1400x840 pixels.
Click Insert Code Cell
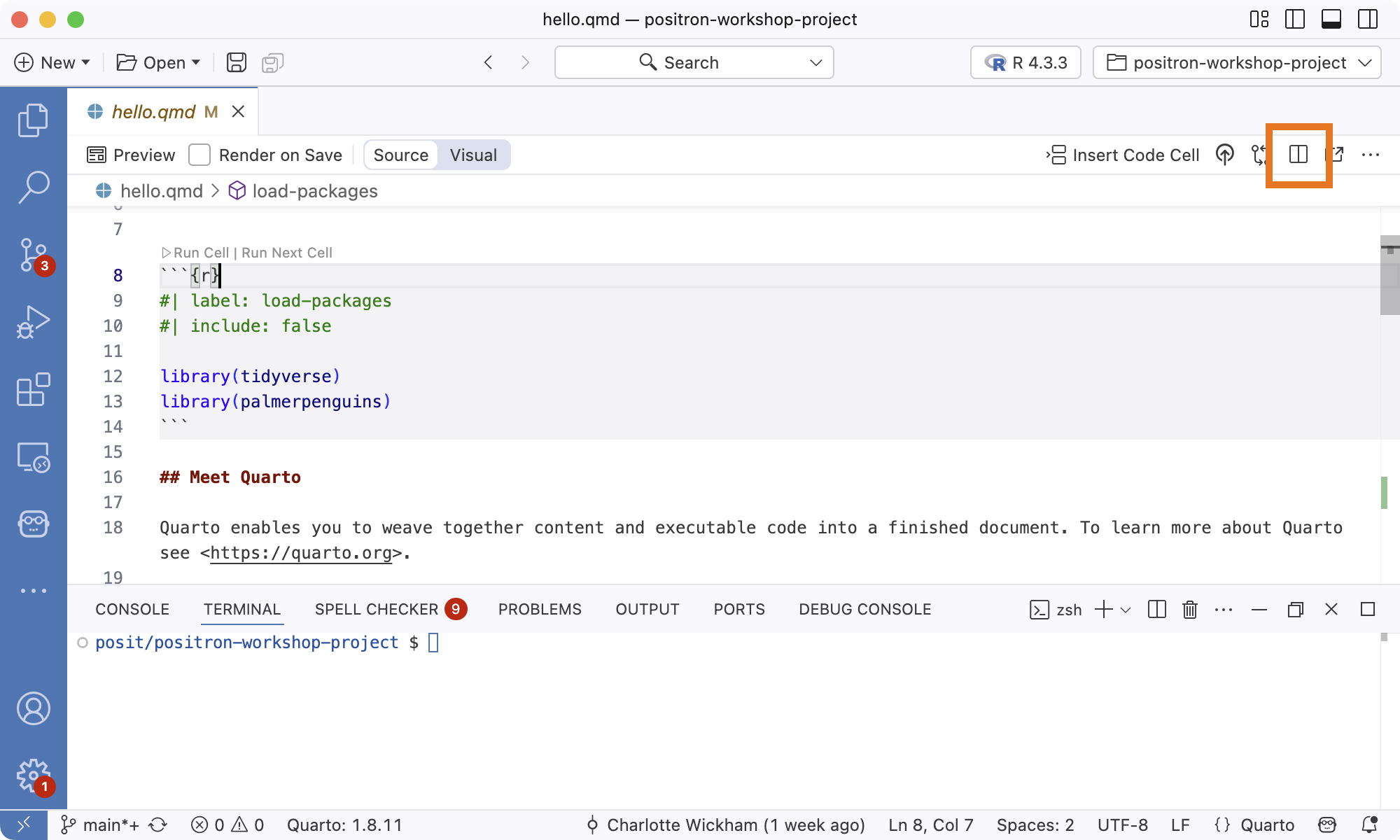coord(1123,155)
